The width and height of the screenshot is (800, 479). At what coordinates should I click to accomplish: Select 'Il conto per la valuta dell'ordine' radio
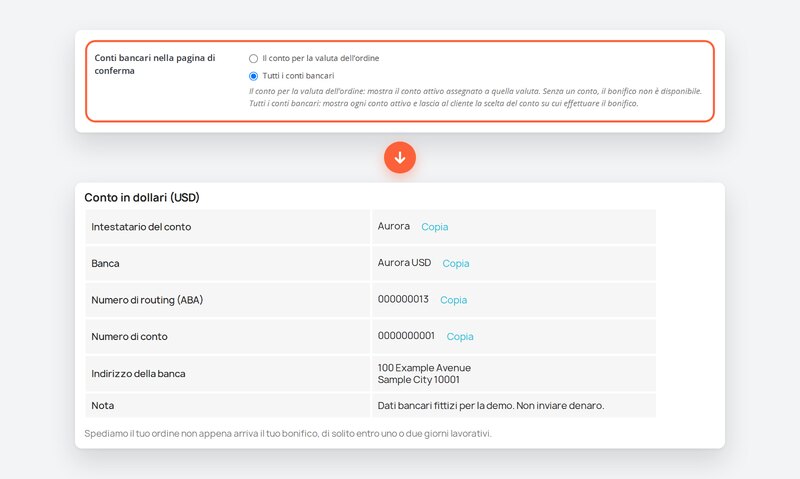pyautogui.click(x=253, y=58)
